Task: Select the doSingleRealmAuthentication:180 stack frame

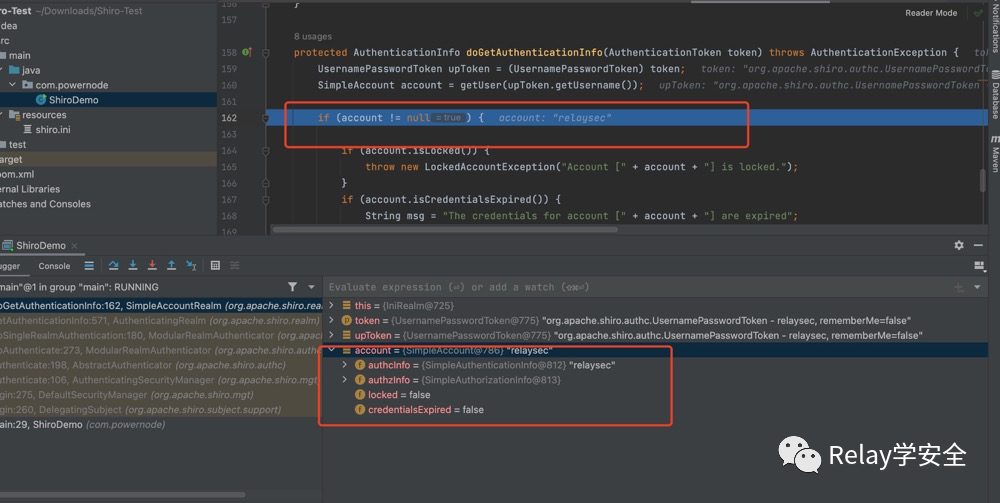Action: [161, 335]
